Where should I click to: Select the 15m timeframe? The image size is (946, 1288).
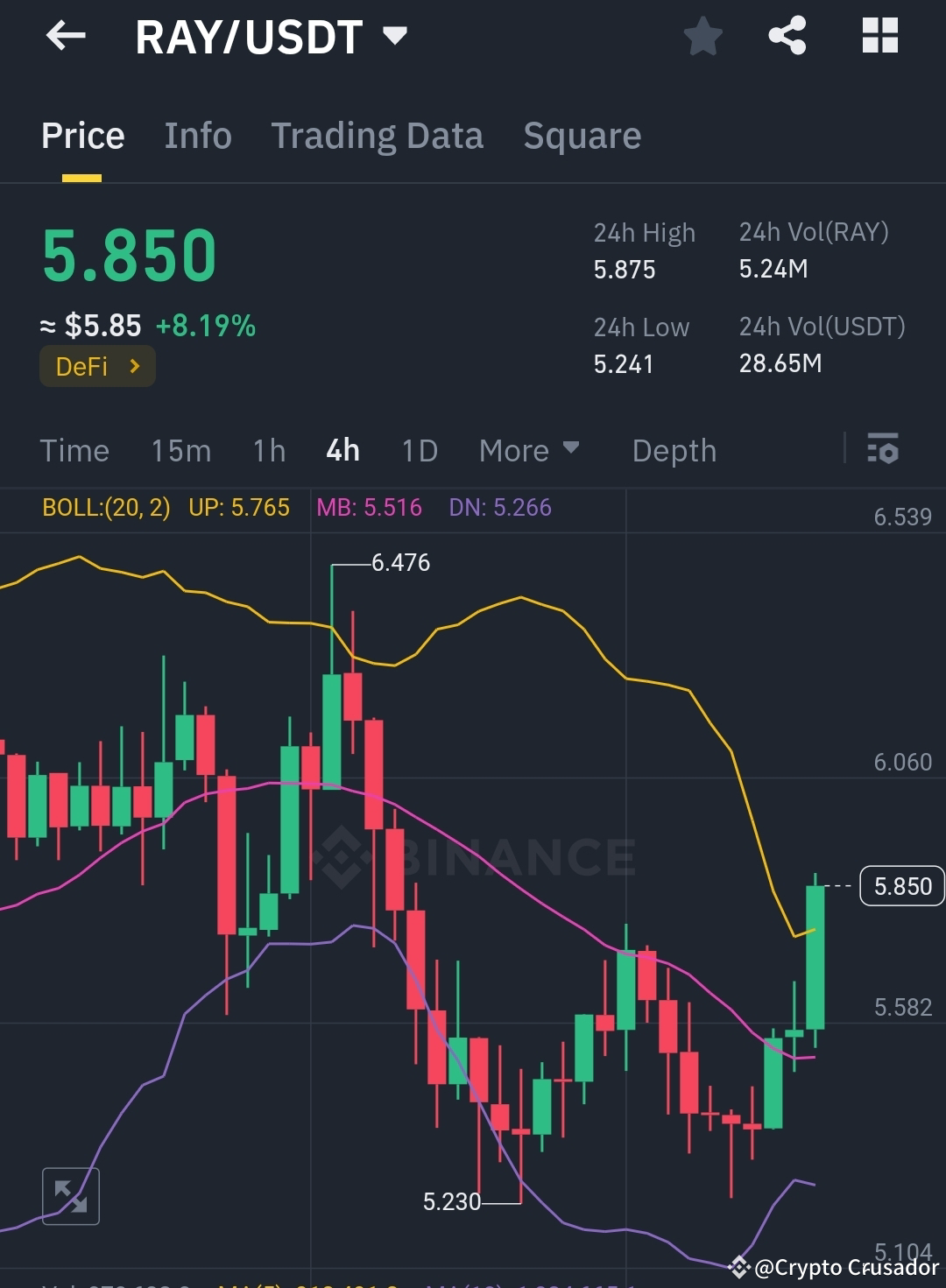coord(181,450)
